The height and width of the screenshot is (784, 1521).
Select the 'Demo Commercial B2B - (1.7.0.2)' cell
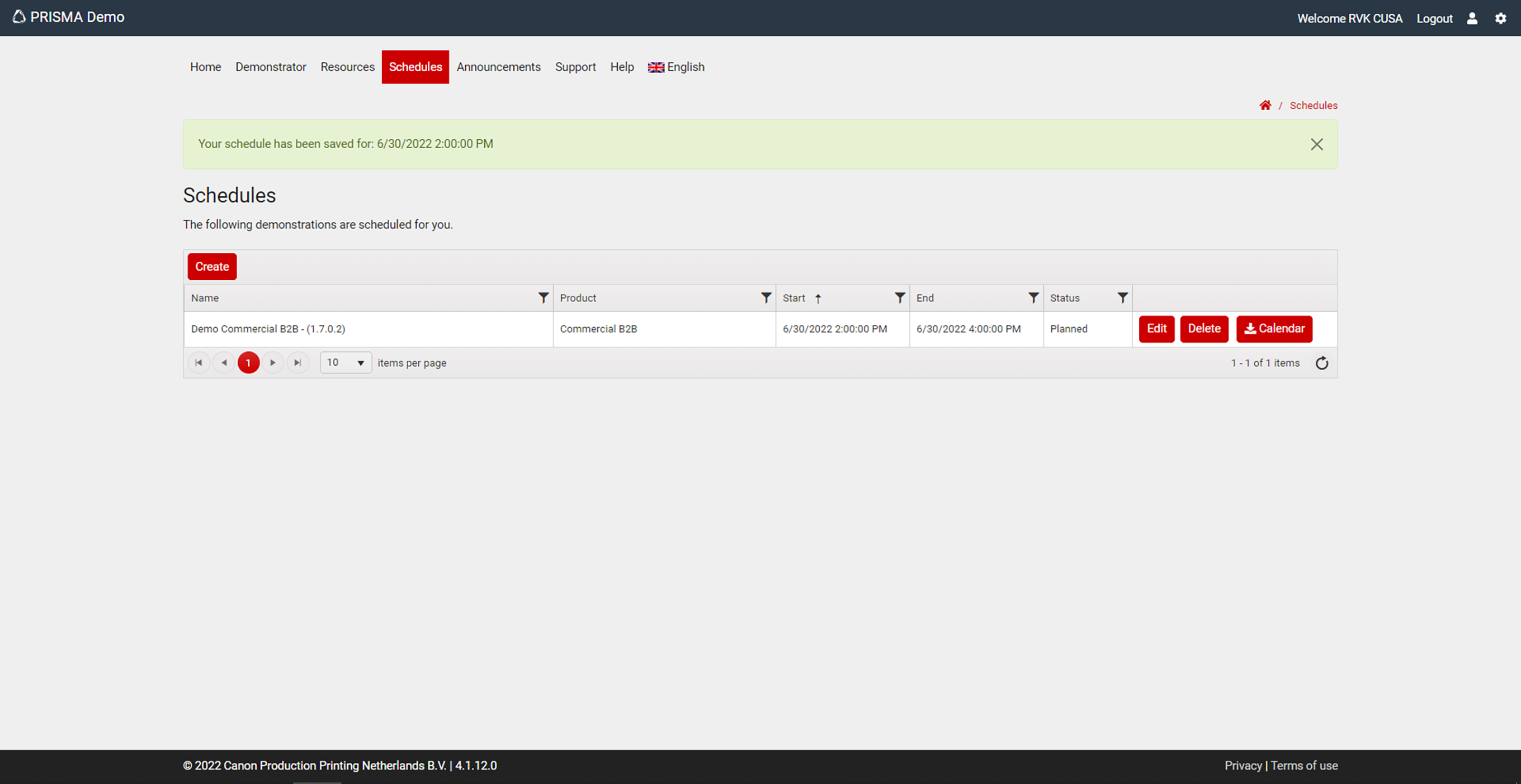click(369, 329)
